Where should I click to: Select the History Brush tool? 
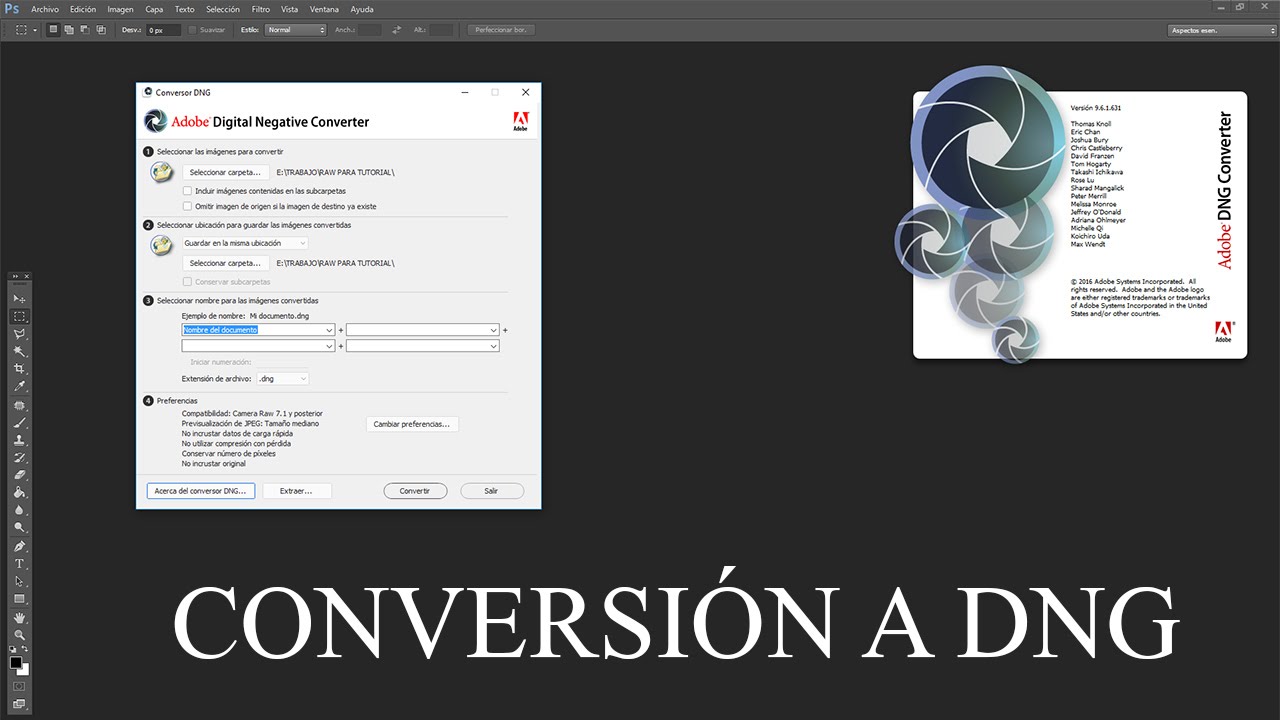click(x=19, y=458)
